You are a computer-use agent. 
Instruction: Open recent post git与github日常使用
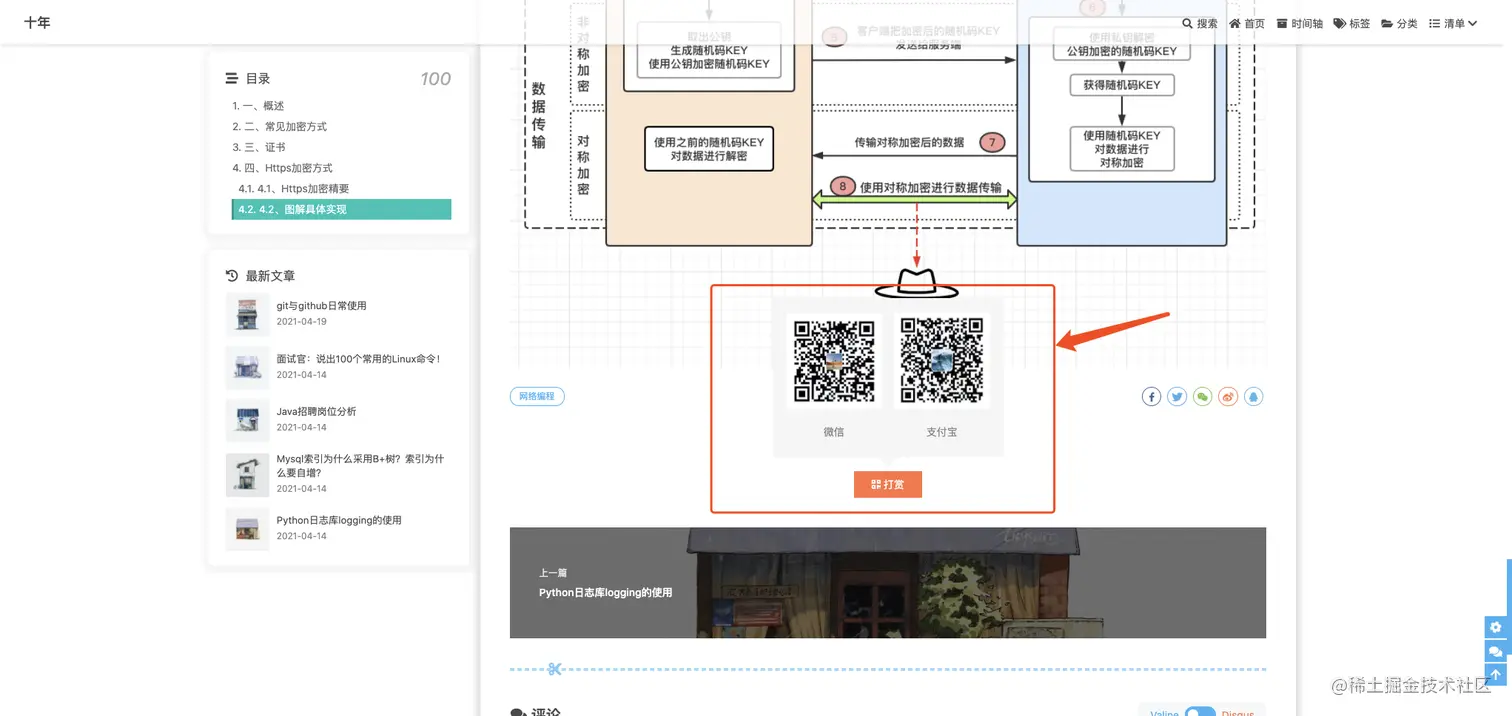pyautogui.click(x=321, y=306)
